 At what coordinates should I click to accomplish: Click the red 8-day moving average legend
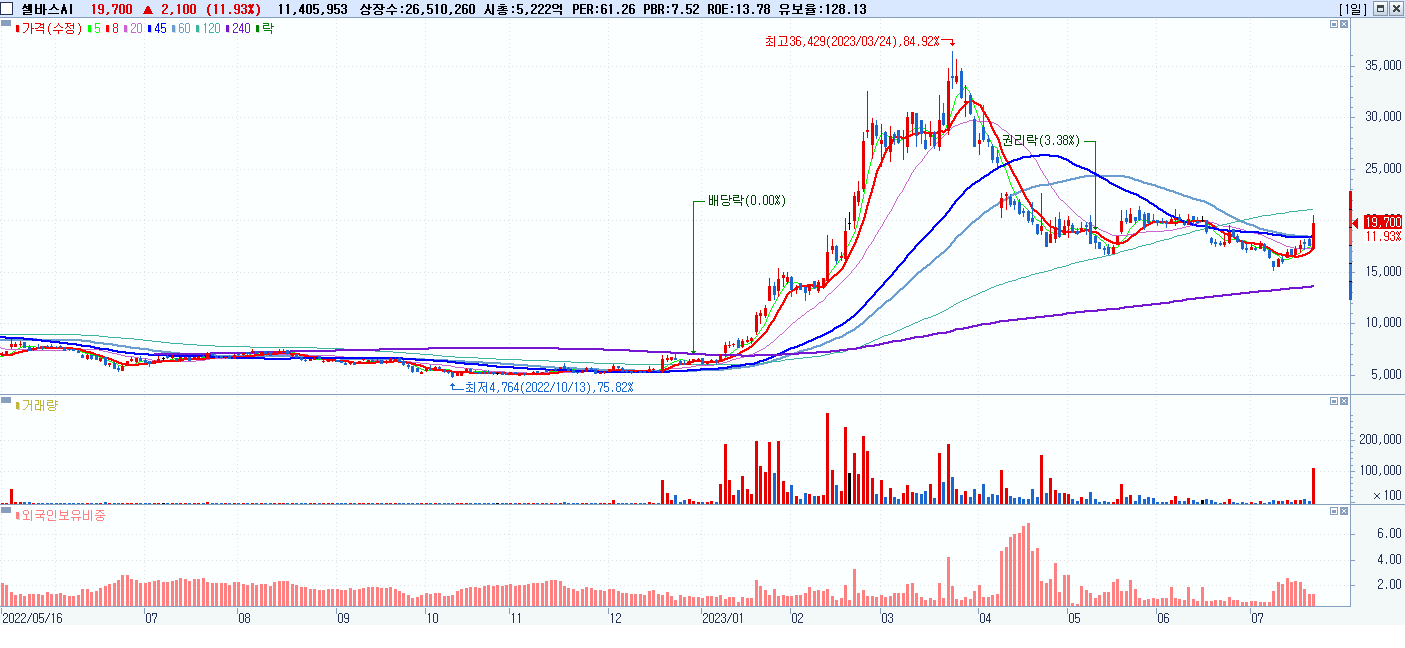(x=111, y=28)
